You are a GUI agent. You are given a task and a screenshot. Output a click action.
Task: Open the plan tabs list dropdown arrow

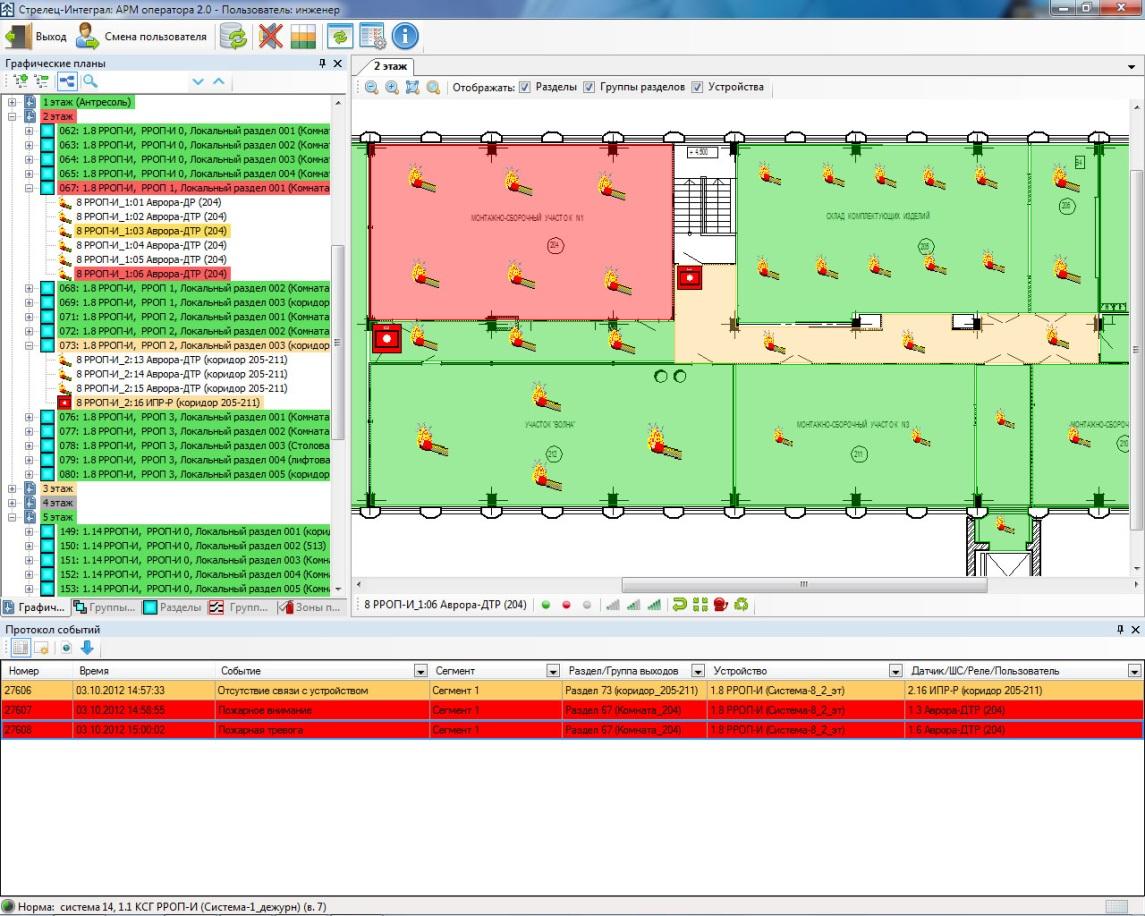1132,66
